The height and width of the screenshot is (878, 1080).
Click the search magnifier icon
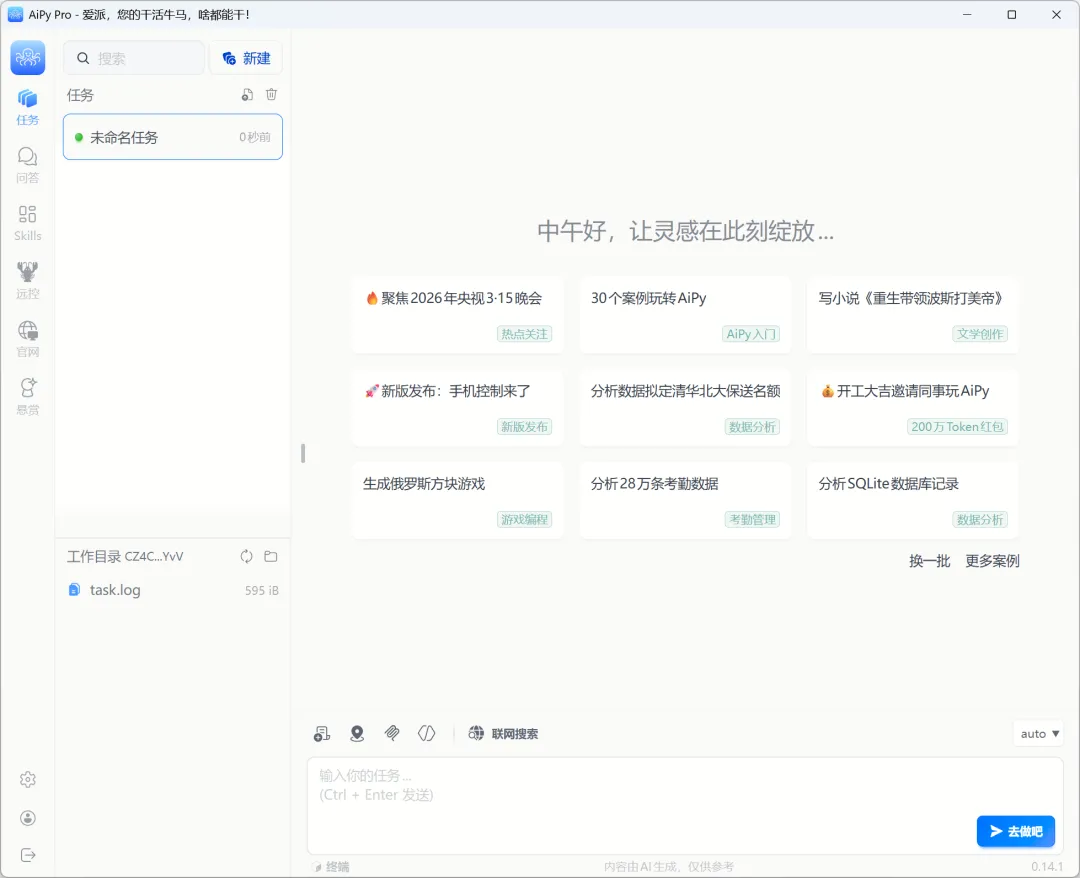pos(83,59)
